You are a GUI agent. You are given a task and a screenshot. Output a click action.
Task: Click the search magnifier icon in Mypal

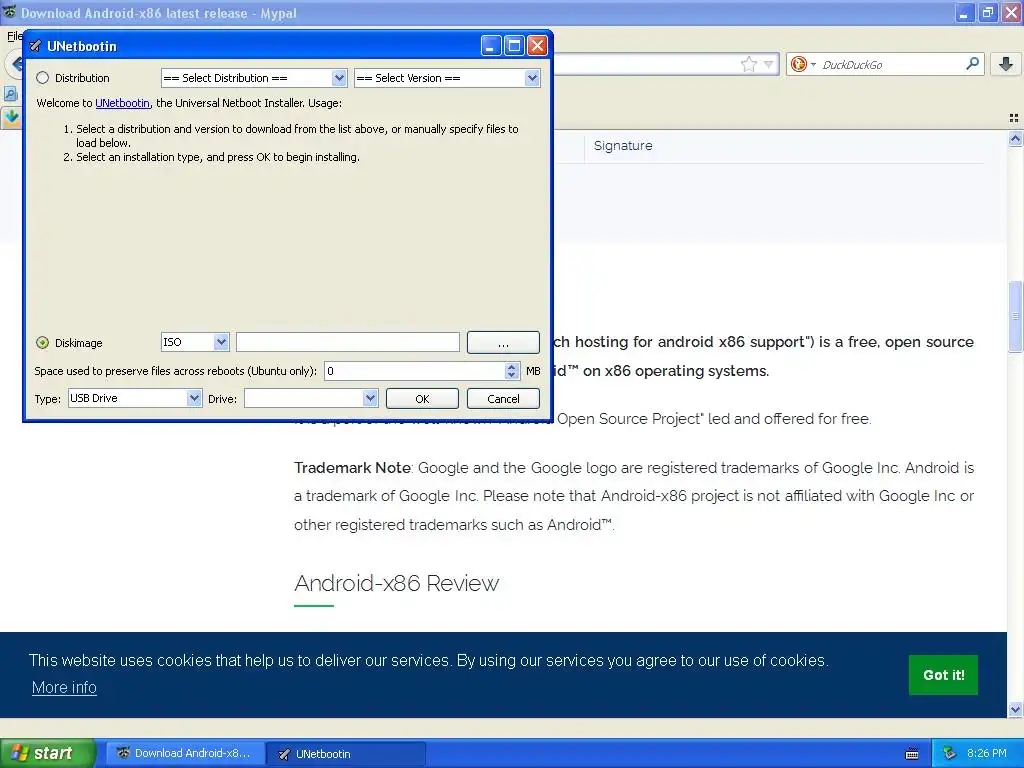[972, 64]
